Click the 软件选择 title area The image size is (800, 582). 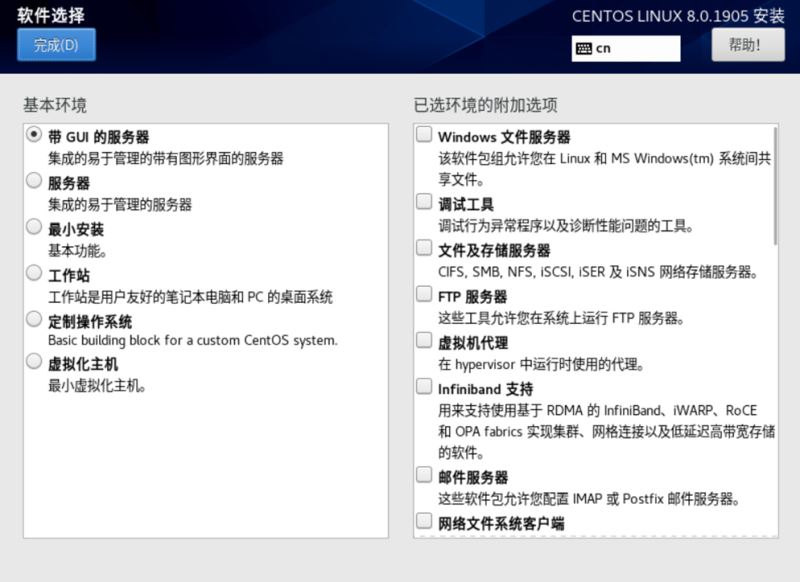click(50, 16)
